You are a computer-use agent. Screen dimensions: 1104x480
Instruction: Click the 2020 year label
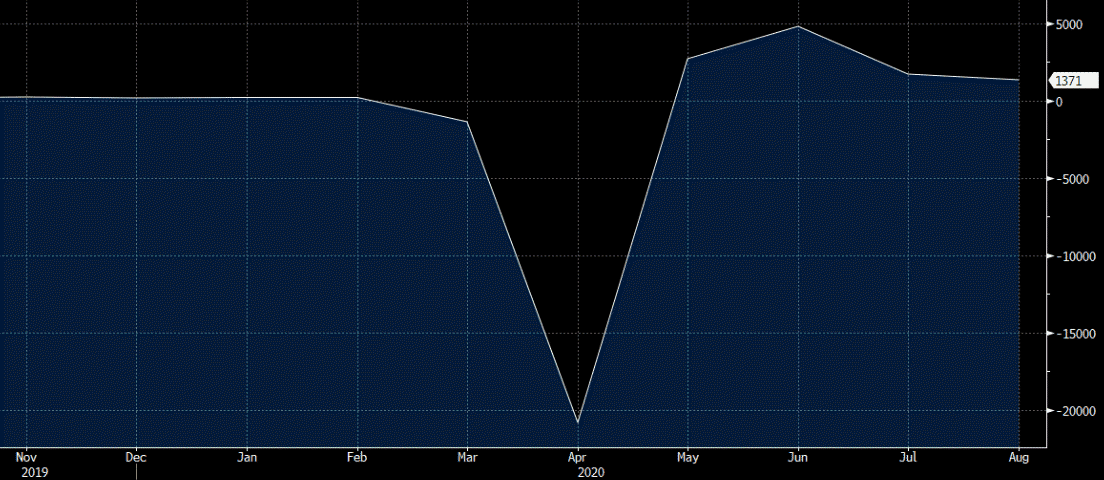(x=590, y=471)
